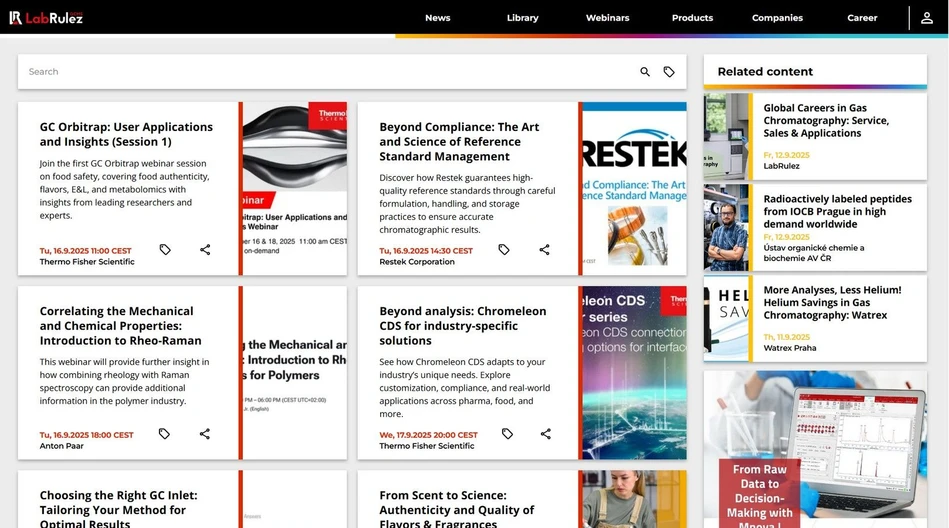
Task: Click the search magnifier icon
Action: click(645, 72)
